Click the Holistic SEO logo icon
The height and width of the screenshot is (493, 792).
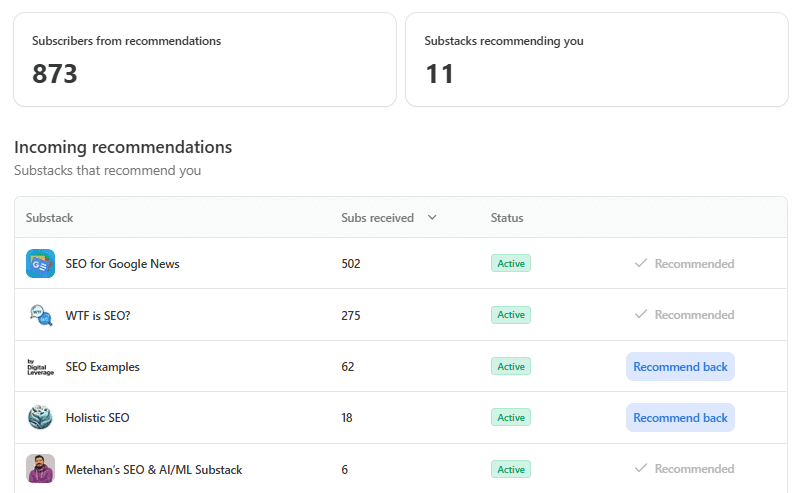(40, 418)
